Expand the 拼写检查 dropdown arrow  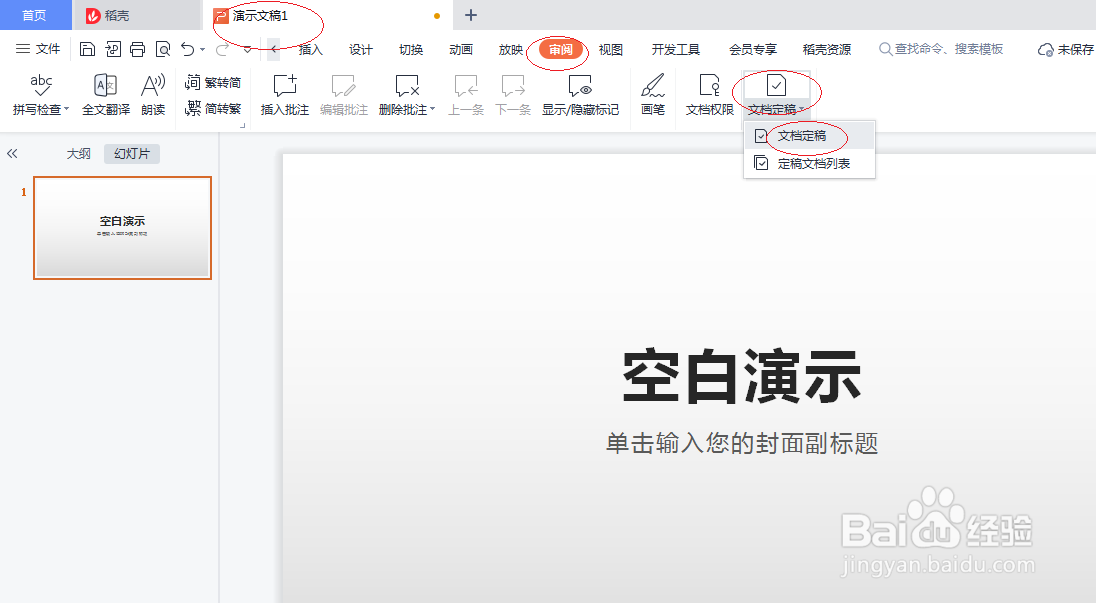pyautogui.click(x=66, y=110)
